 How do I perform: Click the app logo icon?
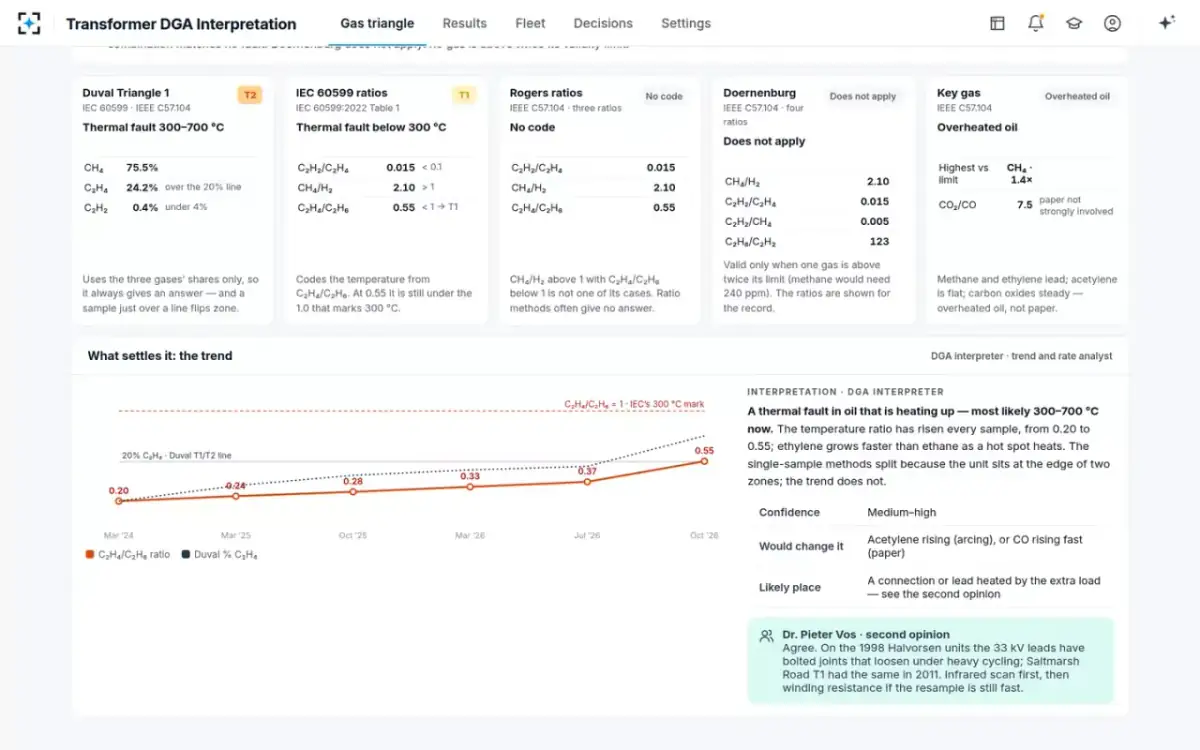(x=29, y=23)
